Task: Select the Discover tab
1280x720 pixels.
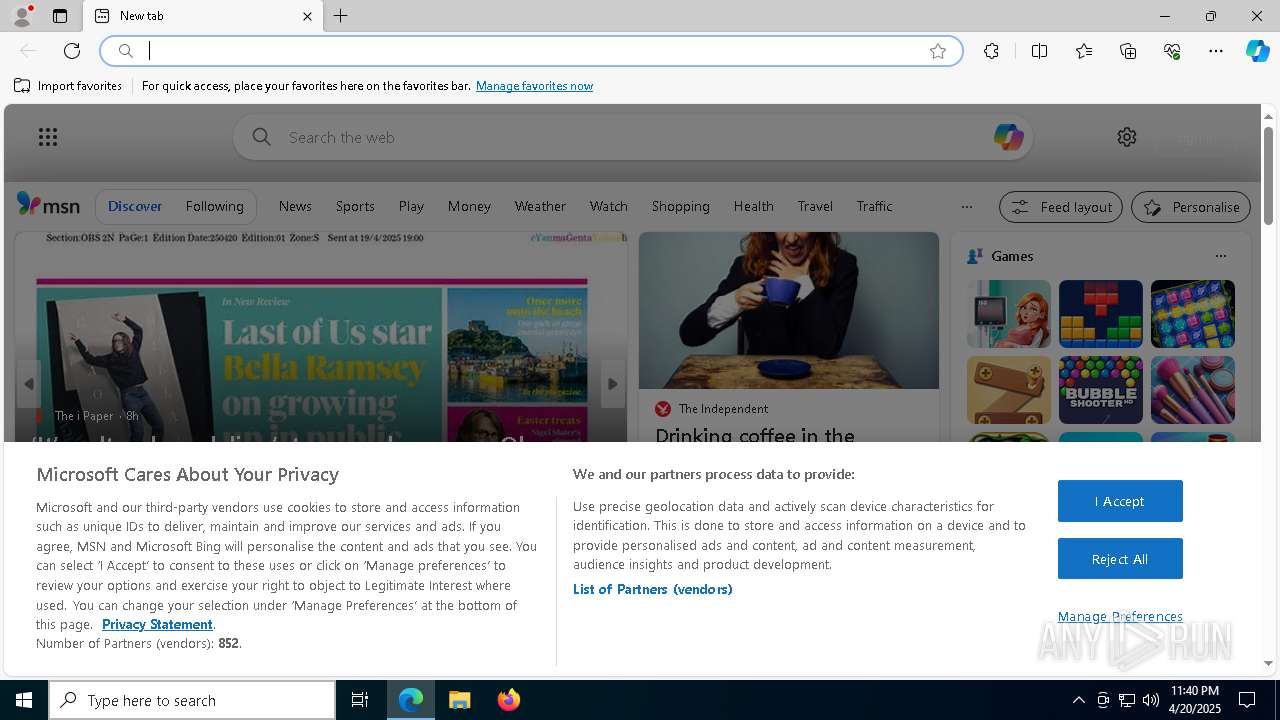Action: tap(135, 206)
